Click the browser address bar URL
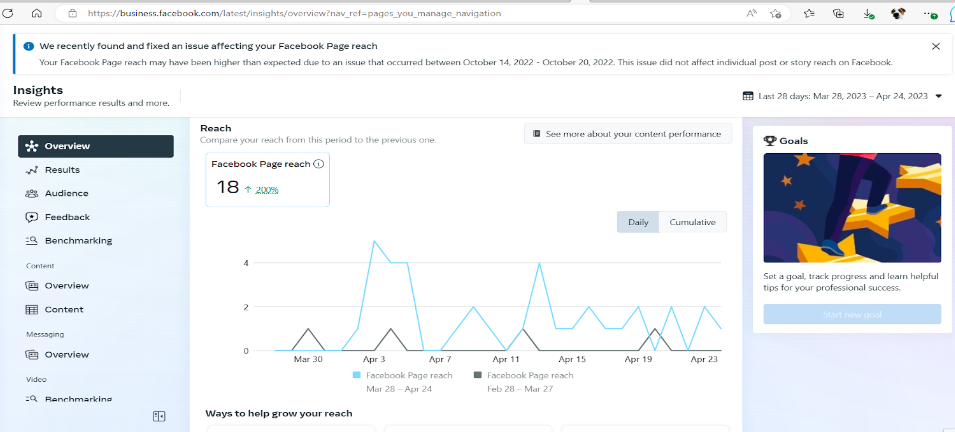The image size is (955, 432). (295, 14)
